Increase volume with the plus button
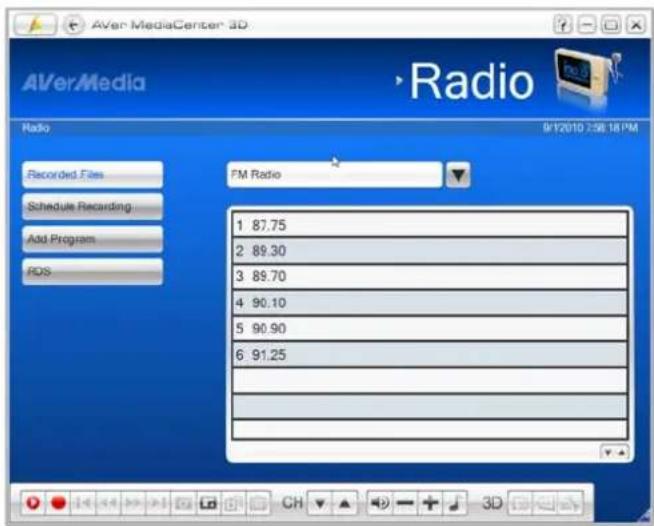 point(430,503)
